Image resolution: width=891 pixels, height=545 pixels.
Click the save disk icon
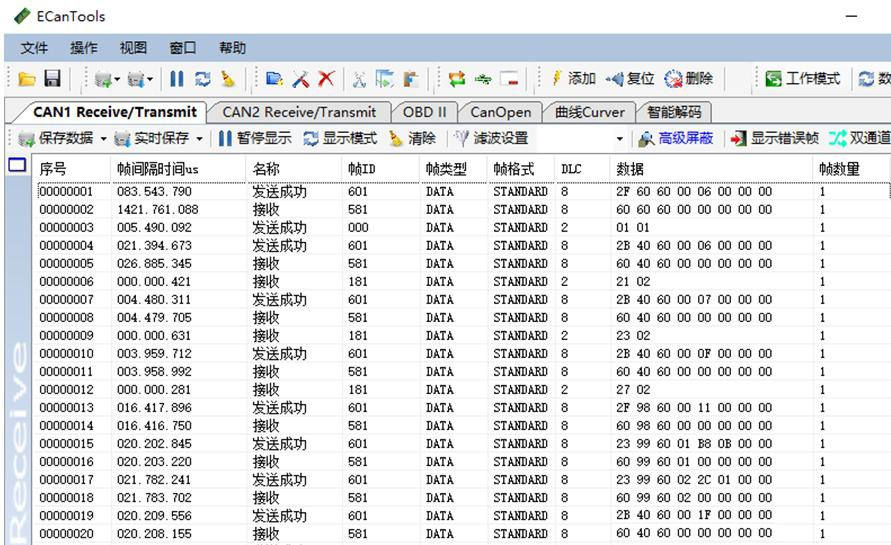pos(51,79)
